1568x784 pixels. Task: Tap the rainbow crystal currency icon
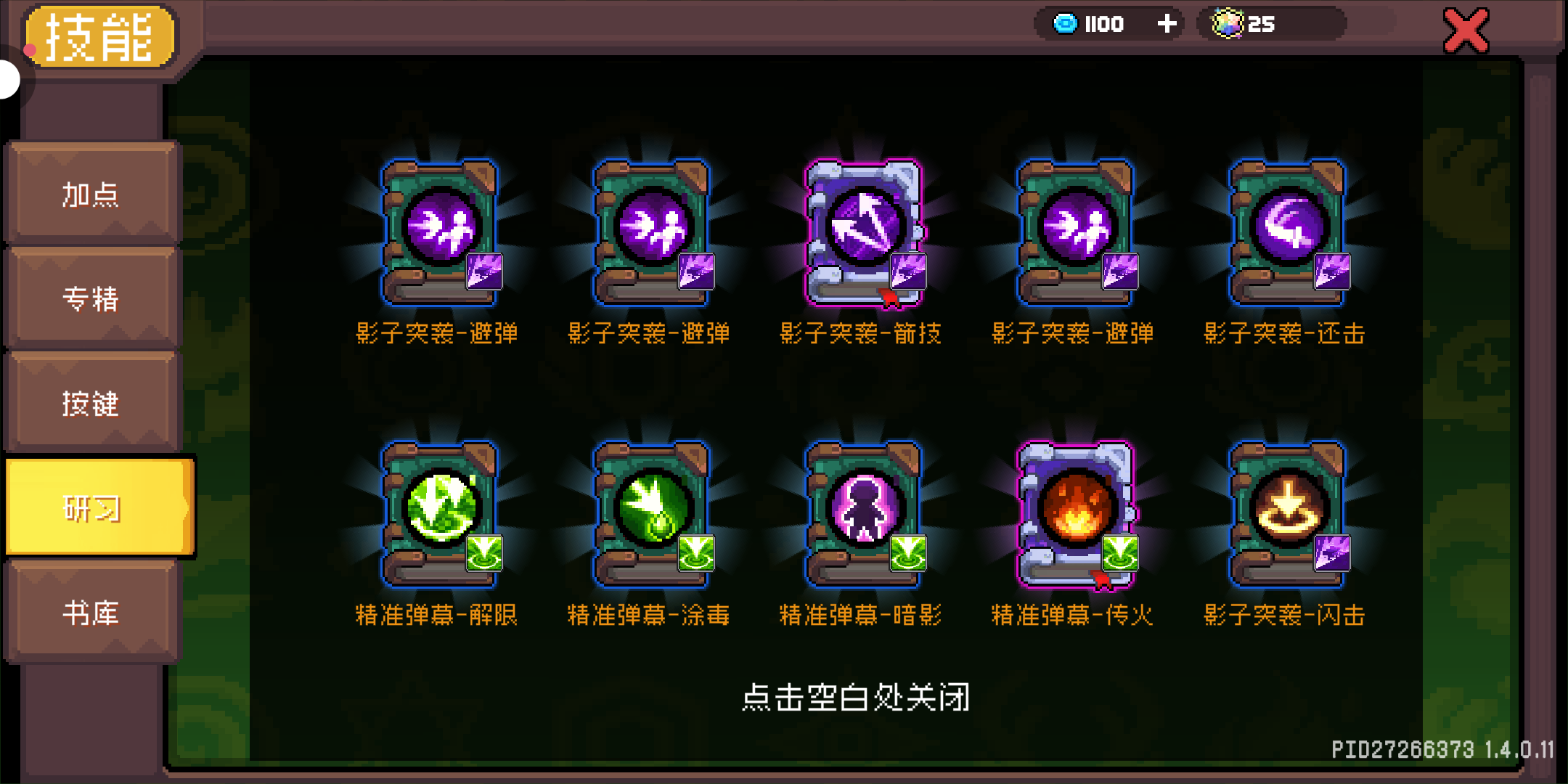click(x=1228, y=23)
